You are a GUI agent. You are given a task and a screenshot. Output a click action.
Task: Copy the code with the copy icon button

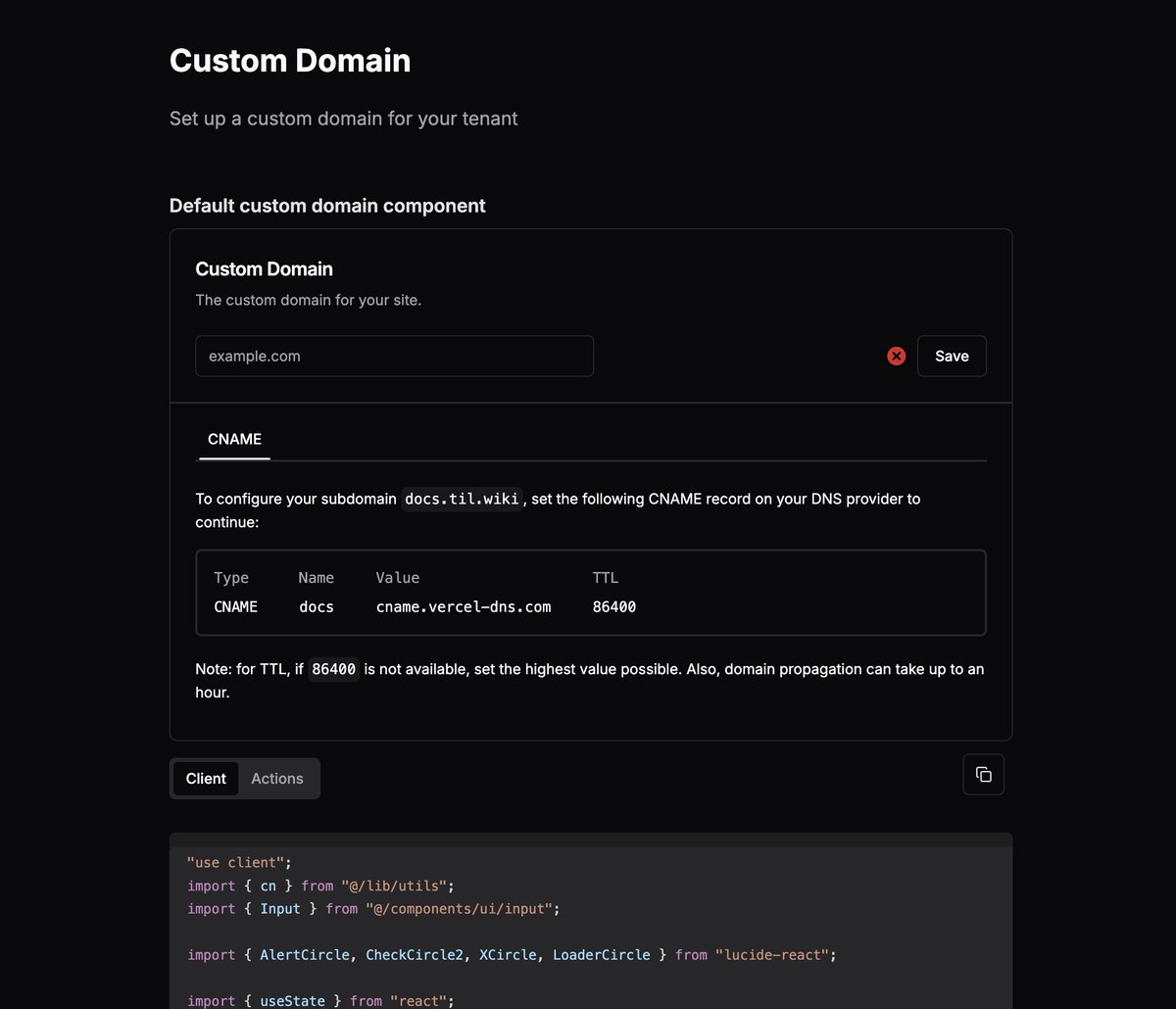[983, 775]
